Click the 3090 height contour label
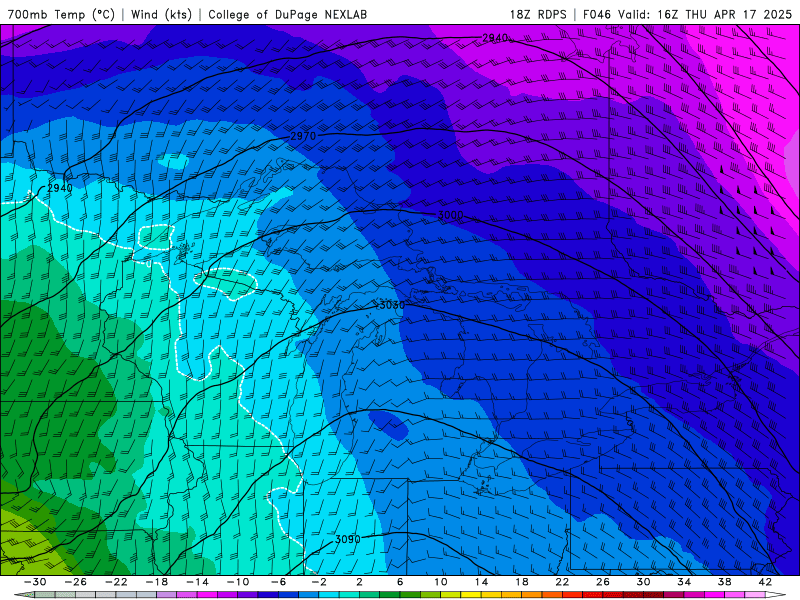800x600 pixels. pyautogui.click(x=347, y=539)
